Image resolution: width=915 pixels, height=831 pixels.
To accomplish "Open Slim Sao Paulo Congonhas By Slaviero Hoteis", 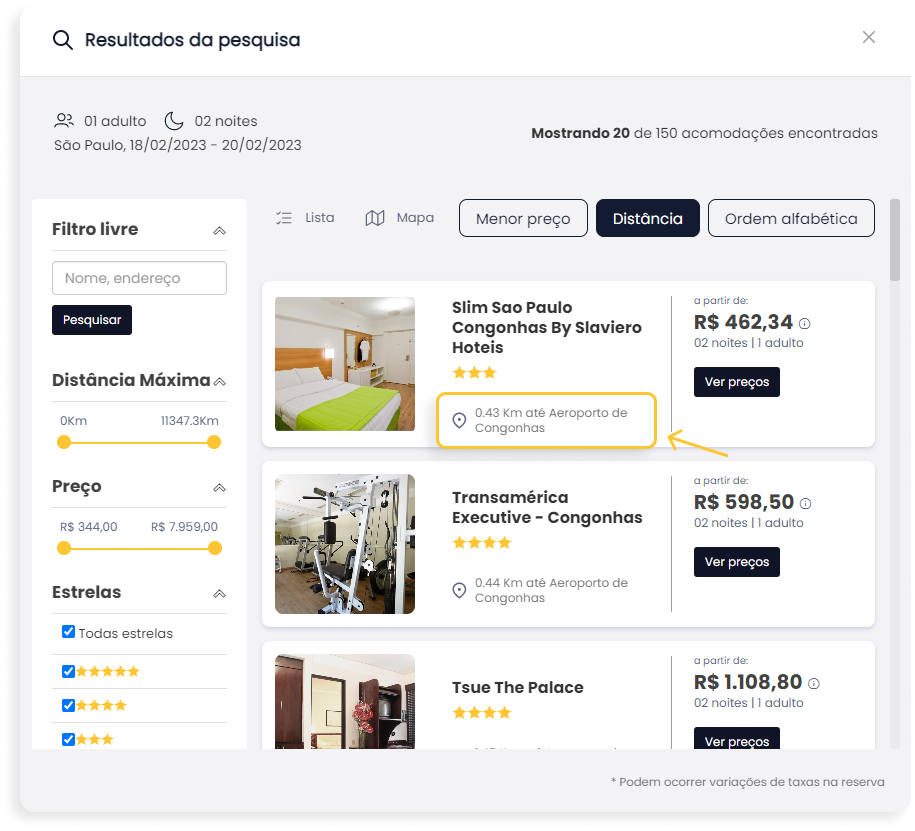I will tap(546, 327).
